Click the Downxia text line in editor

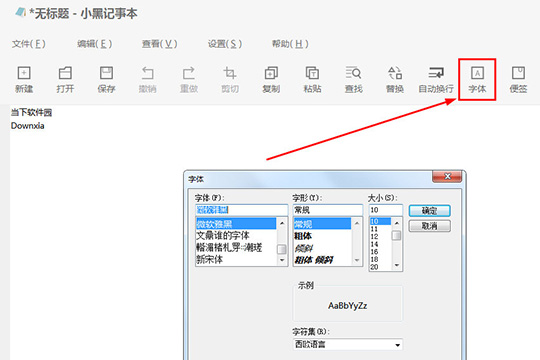click(x=28, y=126)
